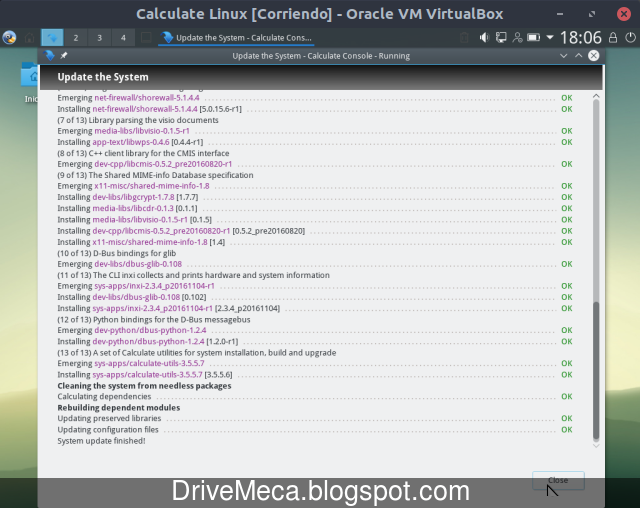Click Emerging net-firewall/shorewall-5.1.4.4 package name
This screenshot has width=640, height=508.
(x=147, y=98)
